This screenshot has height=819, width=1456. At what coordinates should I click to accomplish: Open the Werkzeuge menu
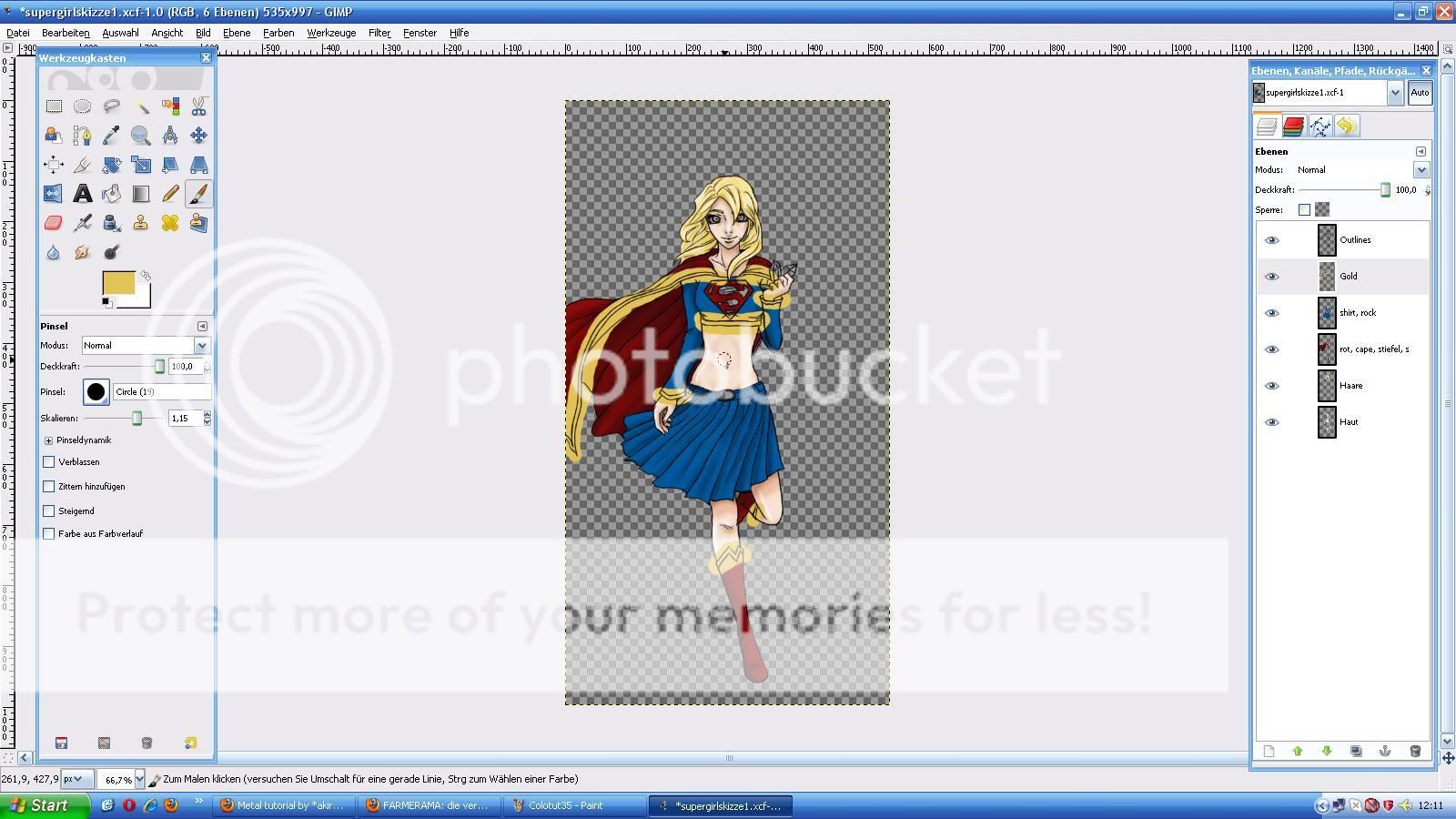click(x=331, y=33)
